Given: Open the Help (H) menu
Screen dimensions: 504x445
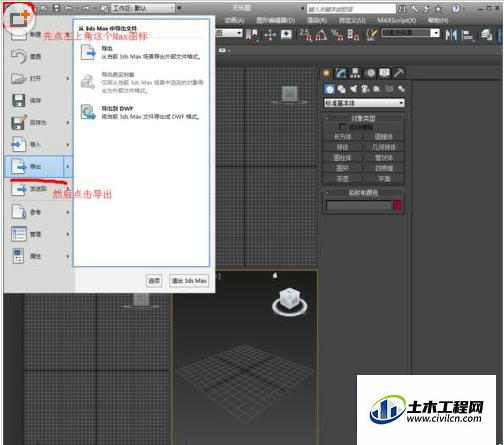Looking at the screenshot, I should click(438, 20).
